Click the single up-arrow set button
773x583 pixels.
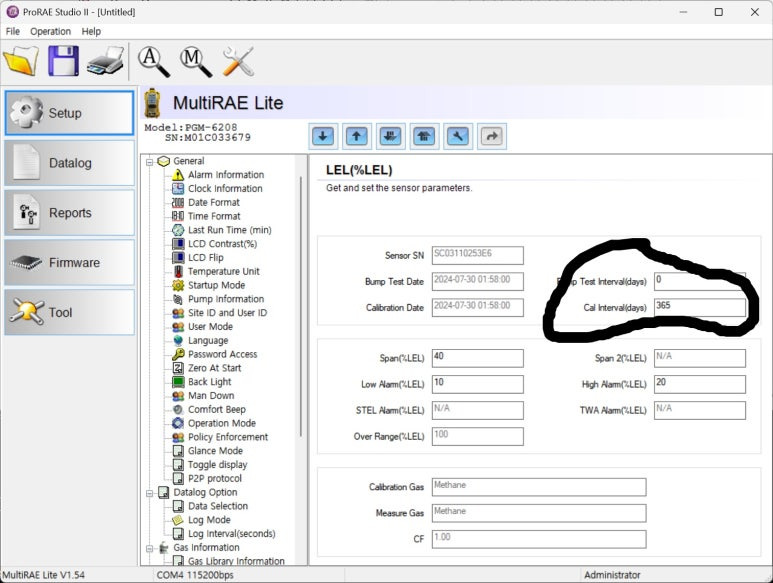pyautogui.click(x=356, y=136)
